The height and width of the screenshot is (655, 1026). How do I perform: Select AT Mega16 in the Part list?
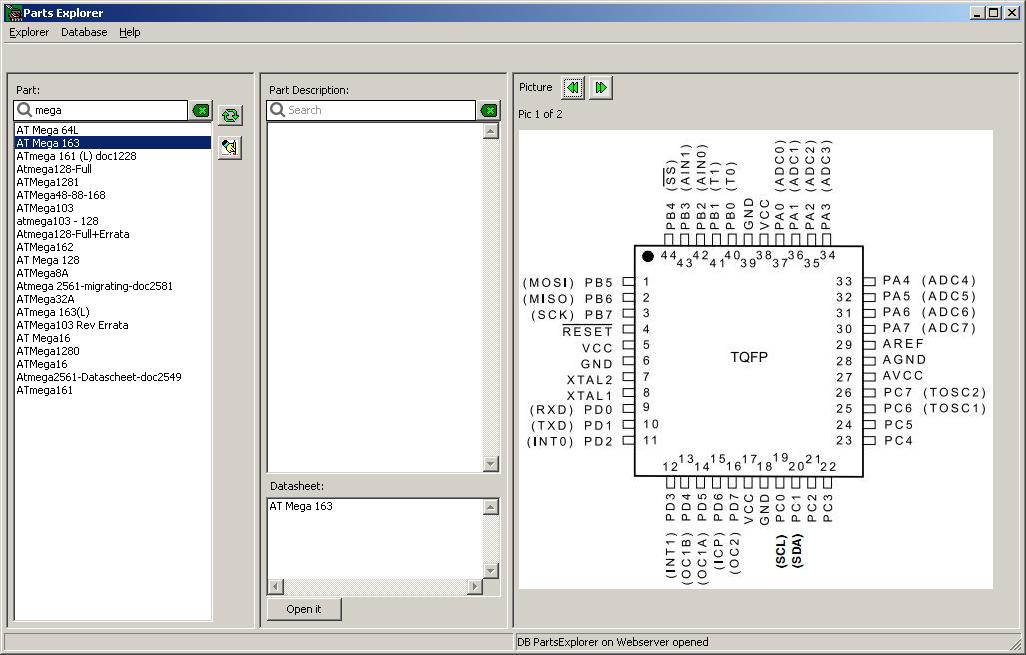(113, 338)
